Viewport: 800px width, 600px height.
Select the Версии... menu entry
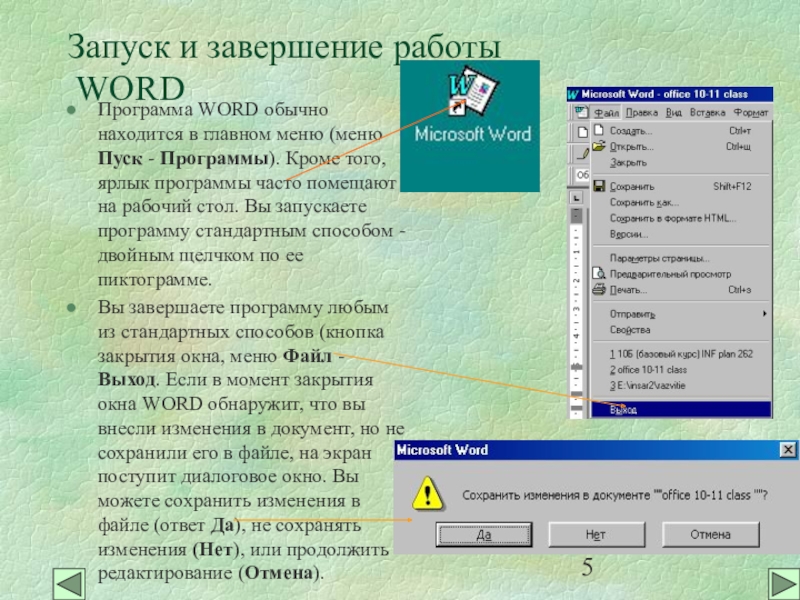pos(681,234)
